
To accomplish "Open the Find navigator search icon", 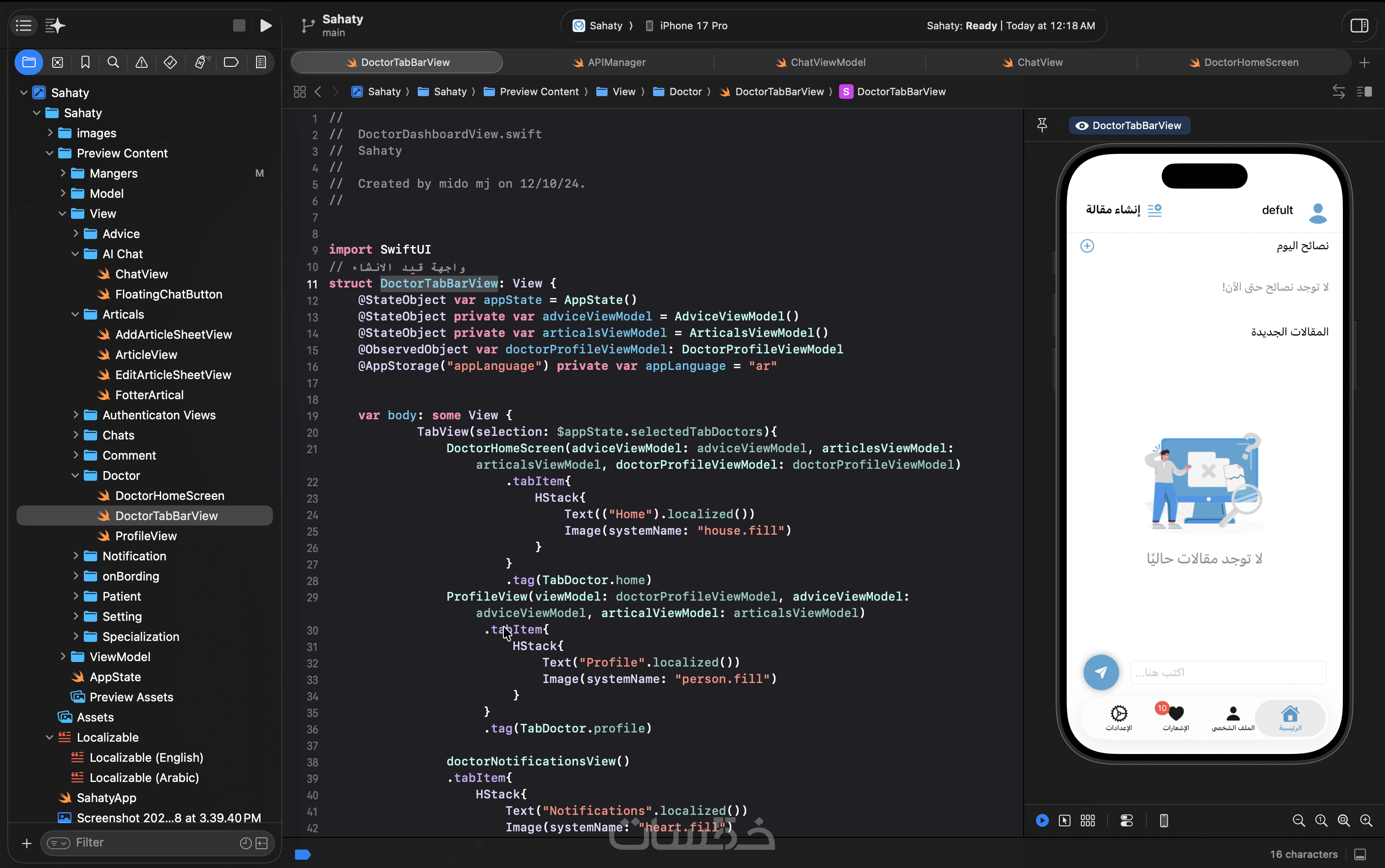I will point(113,62).
